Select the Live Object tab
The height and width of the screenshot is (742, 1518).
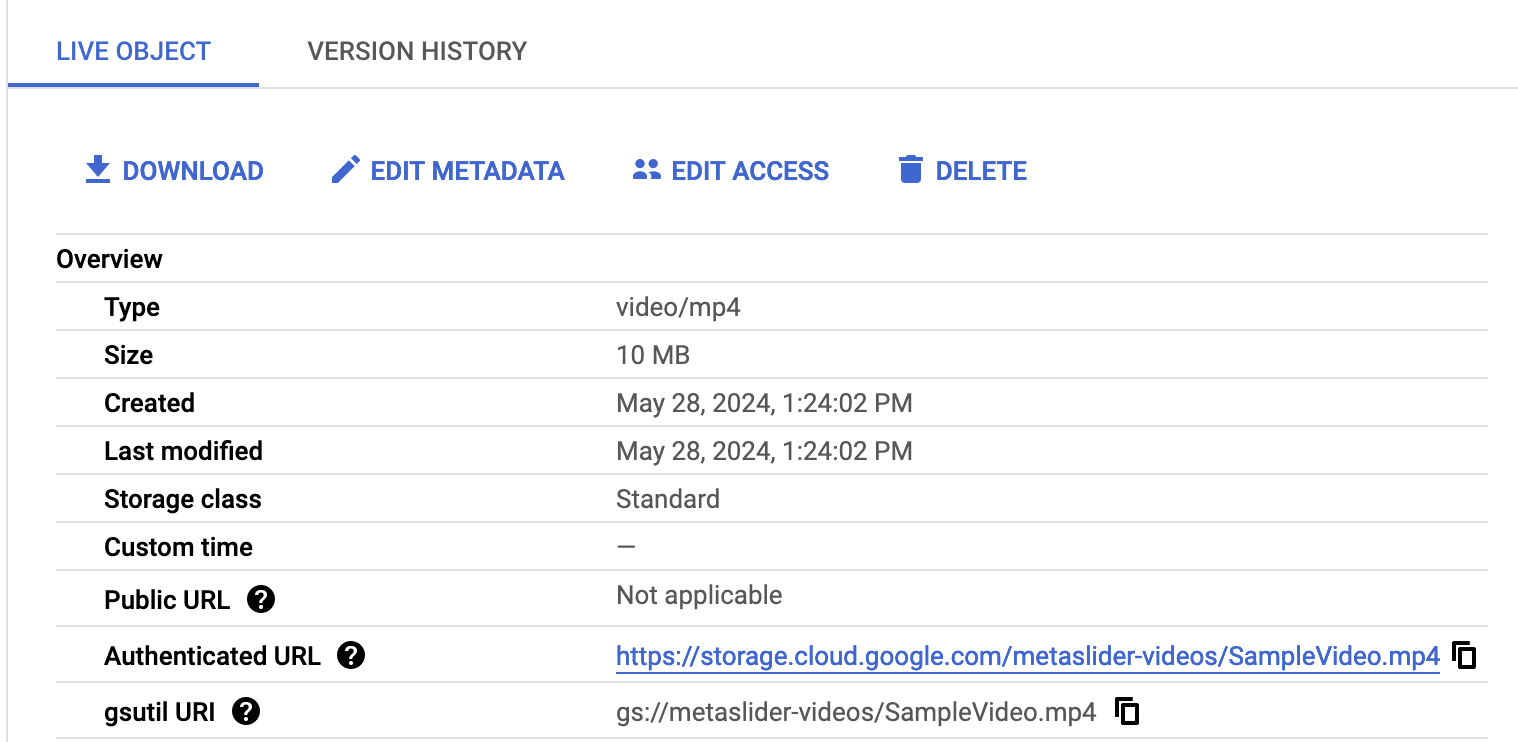[133, 51]
